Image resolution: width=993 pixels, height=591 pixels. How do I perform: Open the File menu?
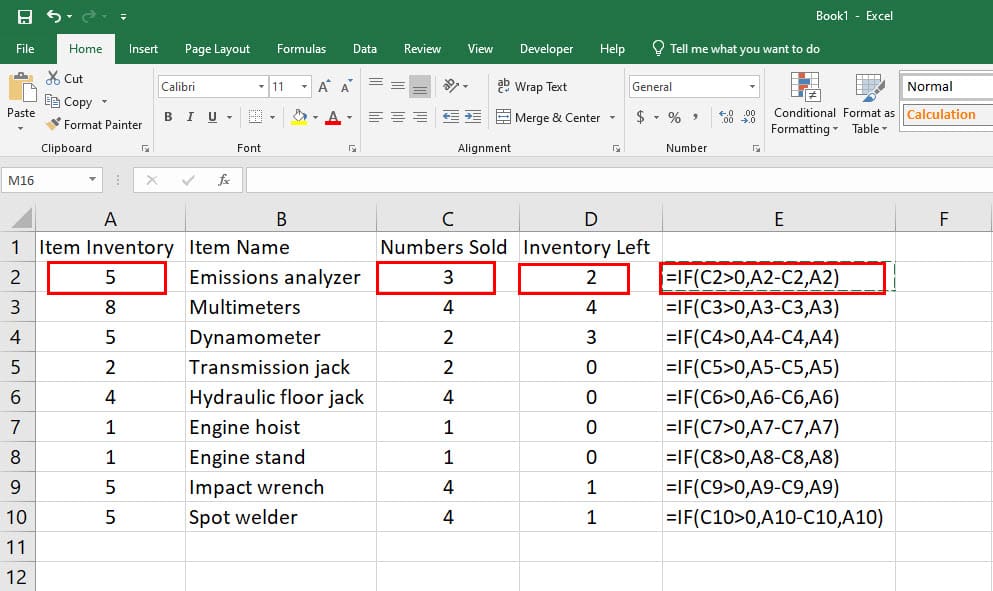click(25, 49)
